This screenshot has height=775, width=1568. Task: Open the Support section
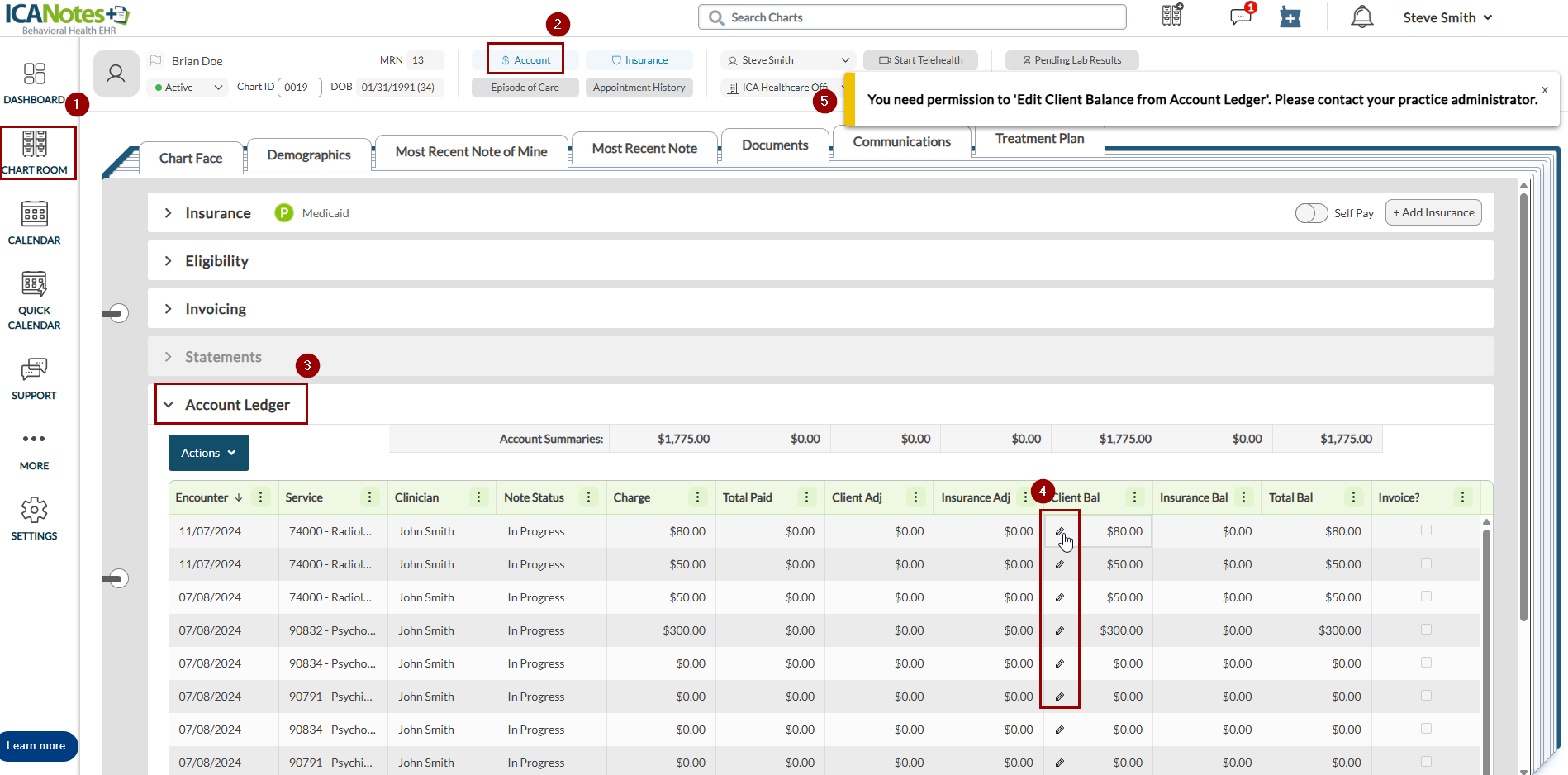click(34, 379)
